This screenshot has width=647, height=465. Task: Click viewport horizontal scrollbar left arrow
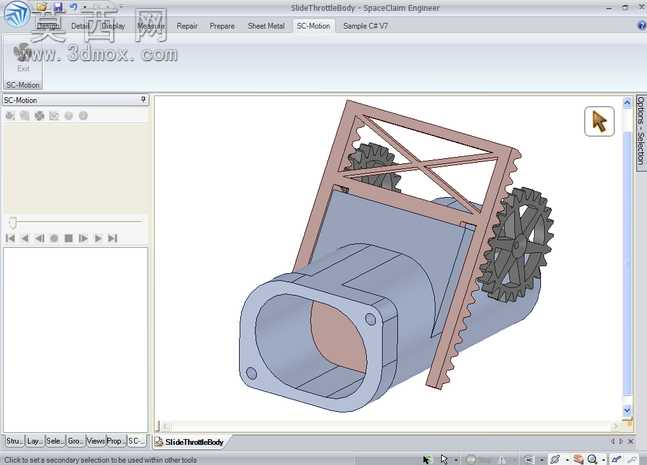pyautogui.click(x=165, y=426)
